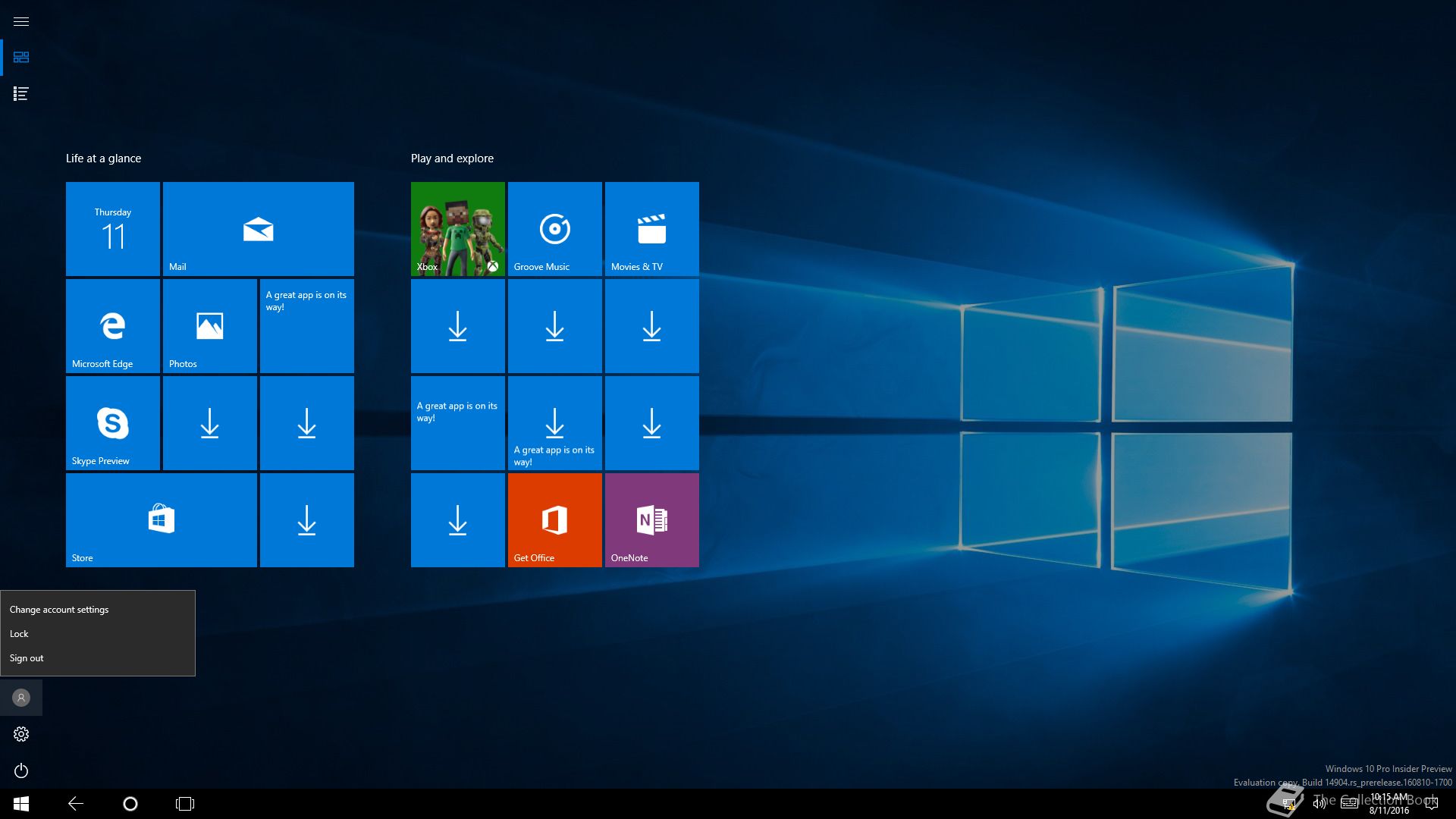
Task: Click the pending app tile next to Photos
Action: (307, 326)
